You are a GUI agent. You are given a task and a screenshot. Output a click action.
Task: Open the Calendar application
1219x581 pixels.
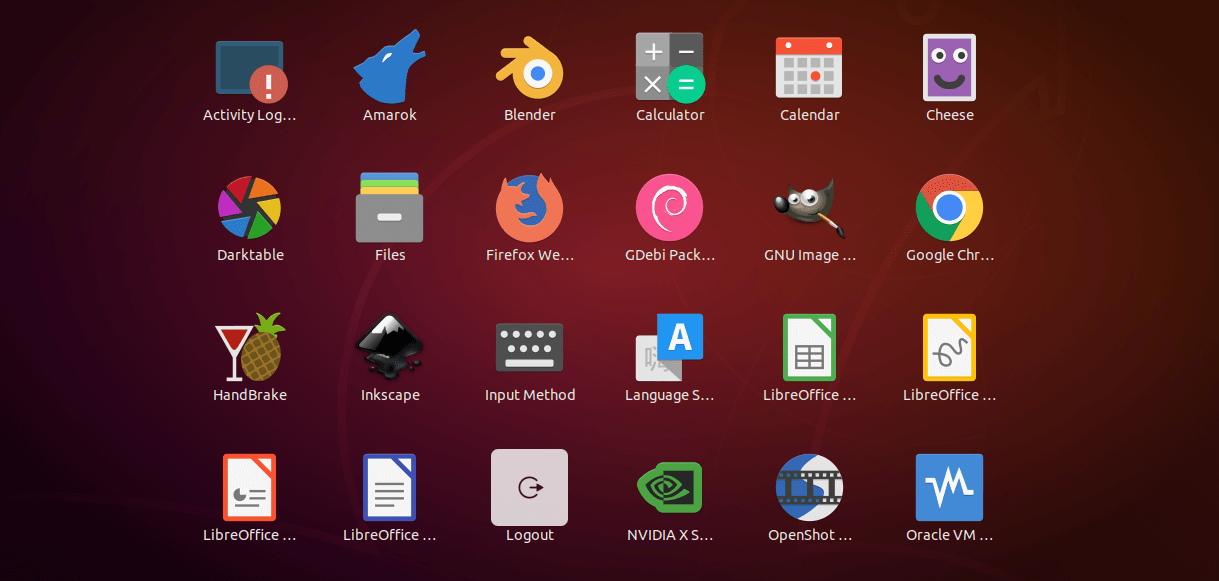pyautogui.click(x=809, y=67)
